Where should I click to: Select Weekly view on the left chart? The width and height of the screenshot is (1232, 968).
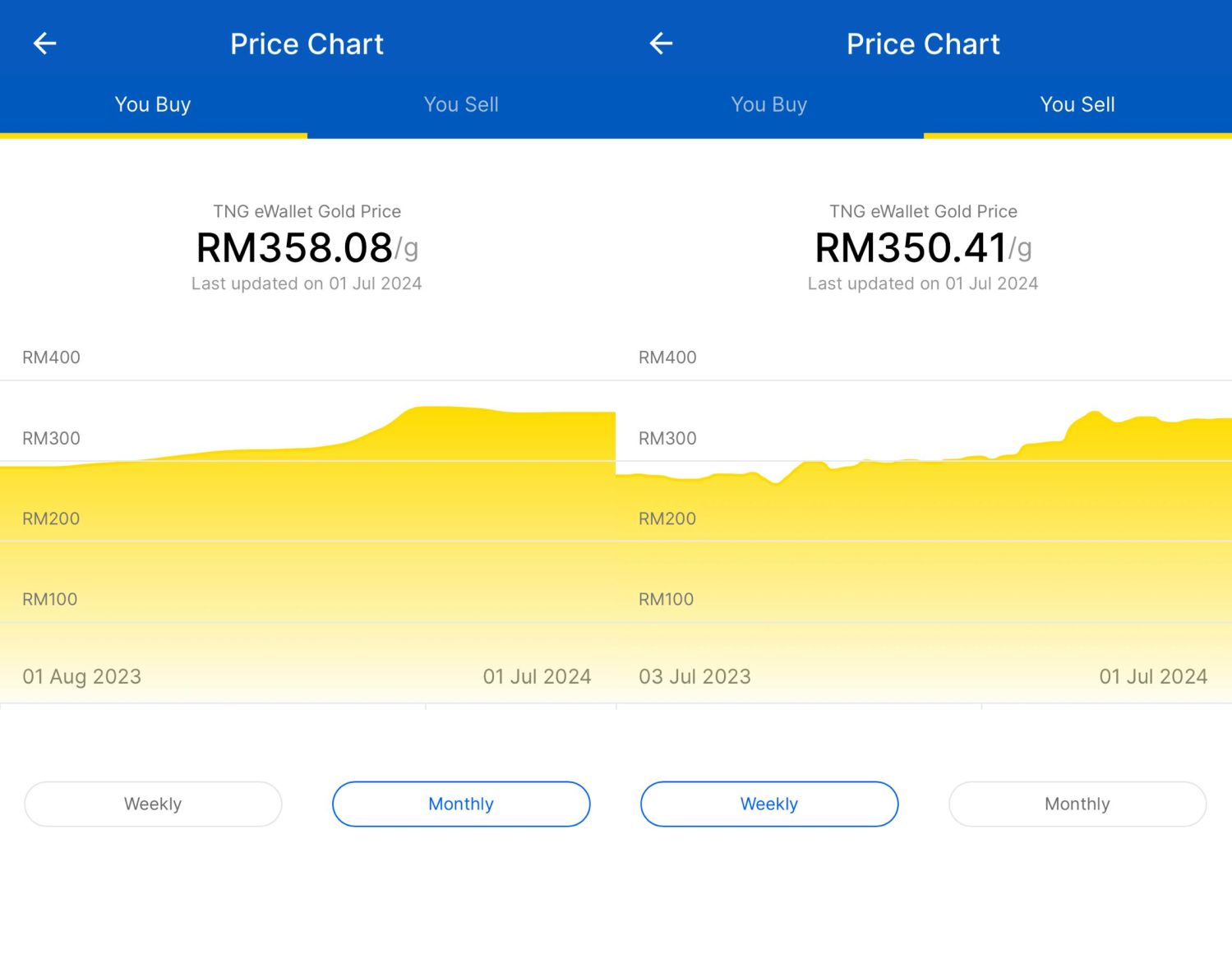click(153, 804)
